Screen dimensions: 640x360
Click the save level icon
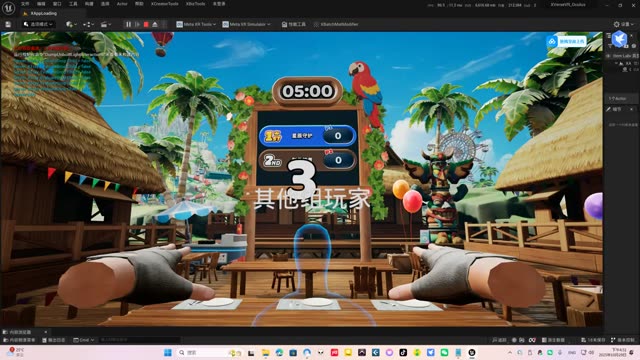[8, 24]
